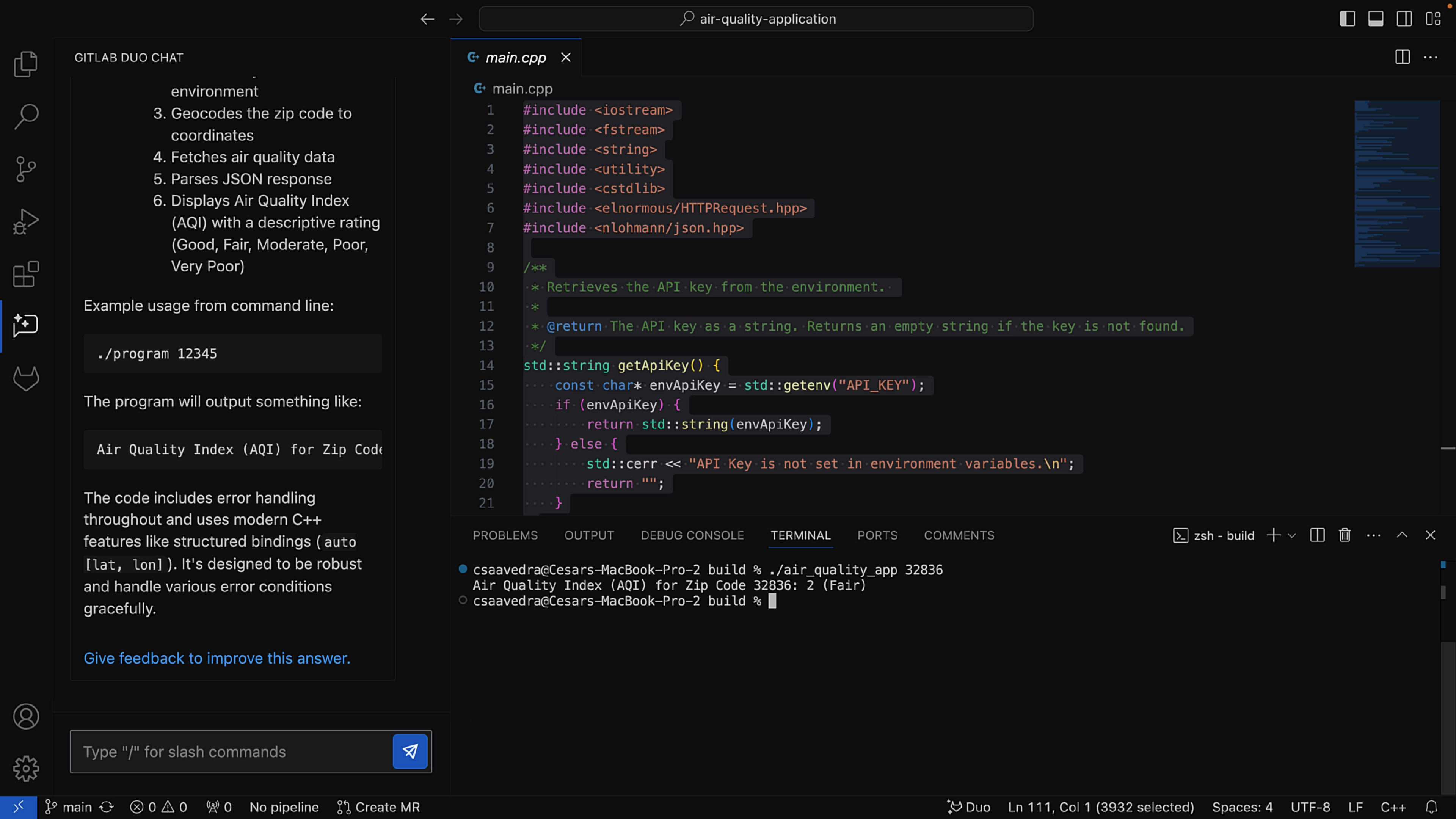The image size is (1456, 819).
Task: Go back with the left arrow
Action: [427, 19]
